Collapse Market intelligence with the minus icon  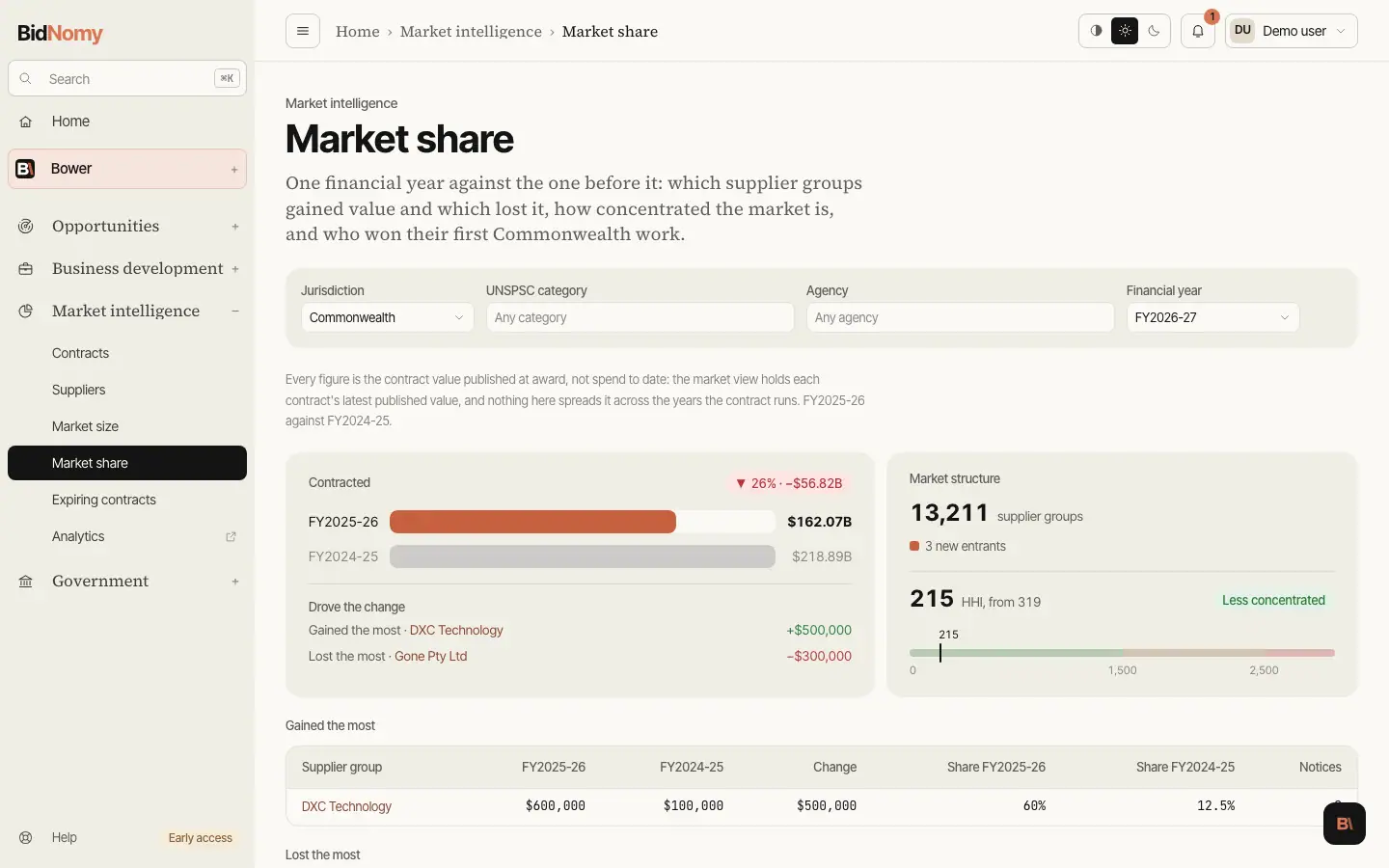235,312
